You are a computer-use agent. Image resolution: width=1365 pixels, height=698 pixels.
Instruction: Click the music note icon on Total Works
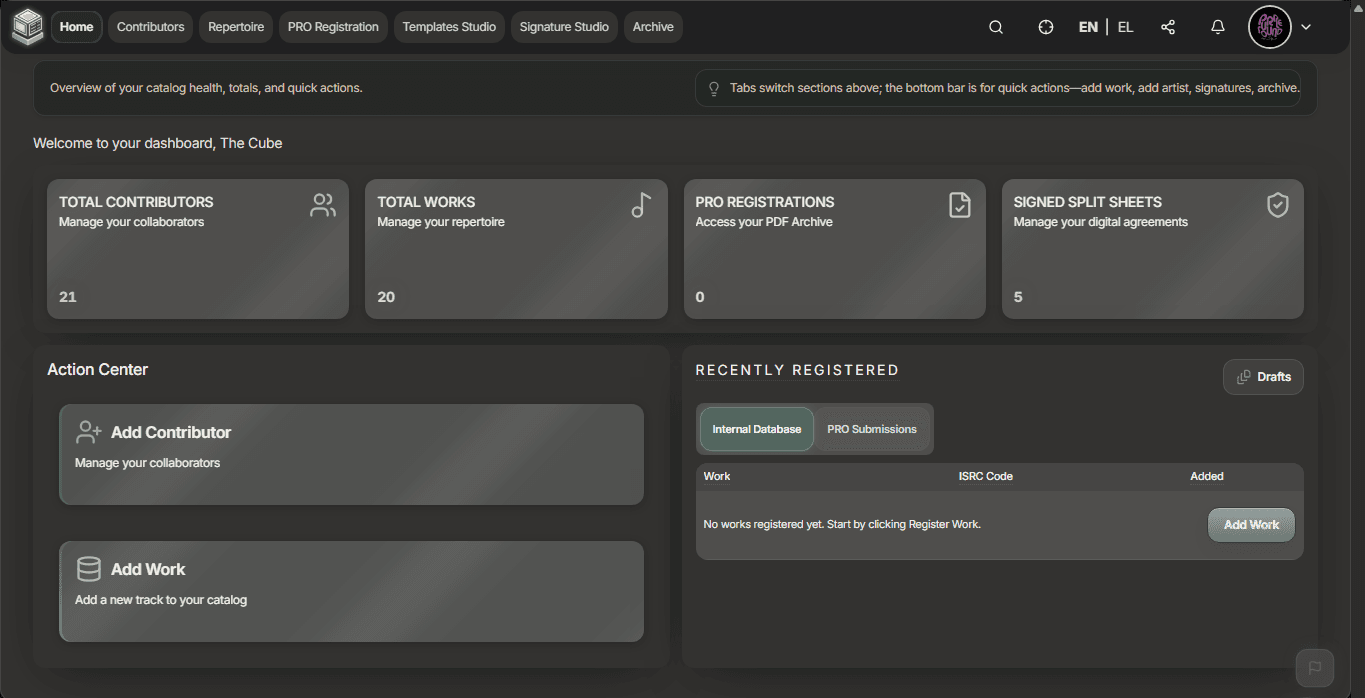641,205
